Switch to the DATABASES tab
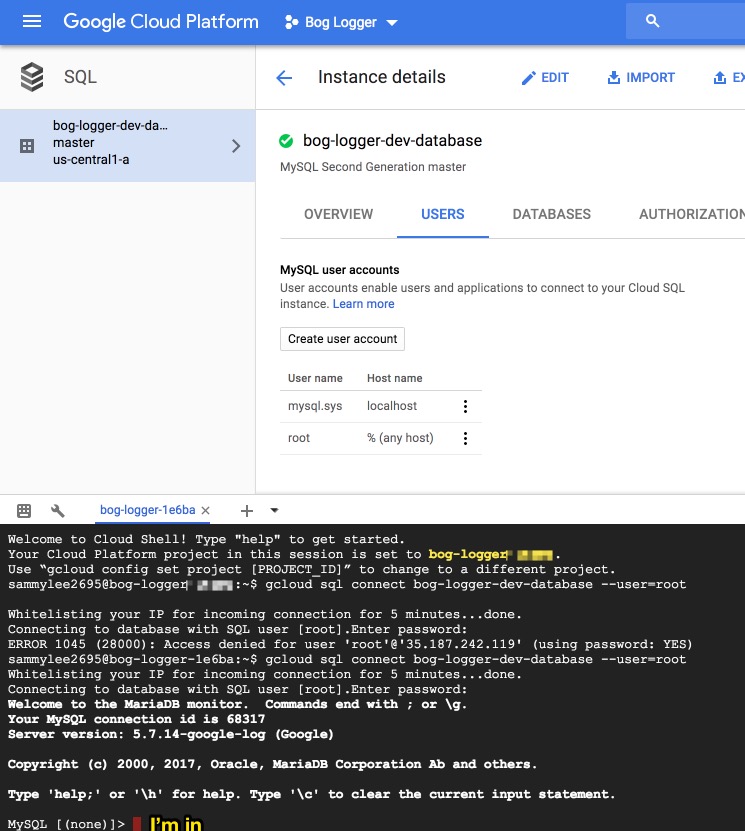The image size is (745, 831). point(552,214)
